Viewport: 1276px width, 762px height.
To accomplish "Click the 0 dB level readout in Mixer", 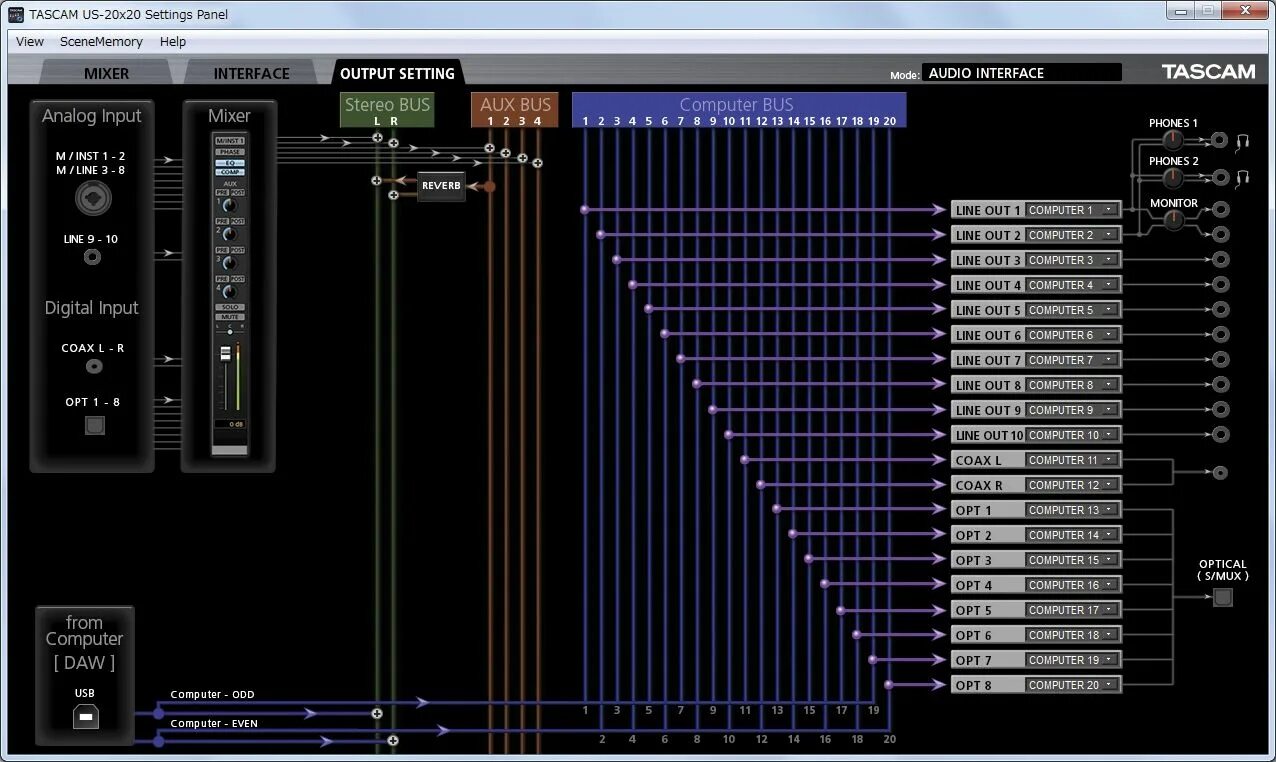I will pyautogui.click(x=230, y=424).
